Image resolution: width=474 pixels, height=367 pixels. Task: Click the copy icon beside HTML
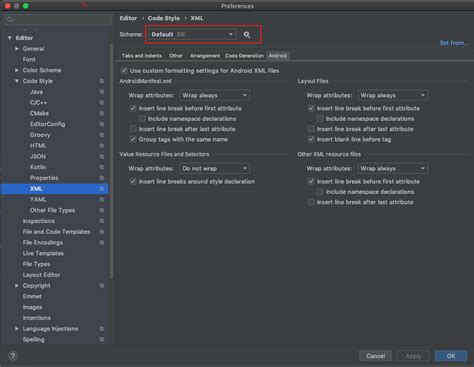tap(102, 146)
